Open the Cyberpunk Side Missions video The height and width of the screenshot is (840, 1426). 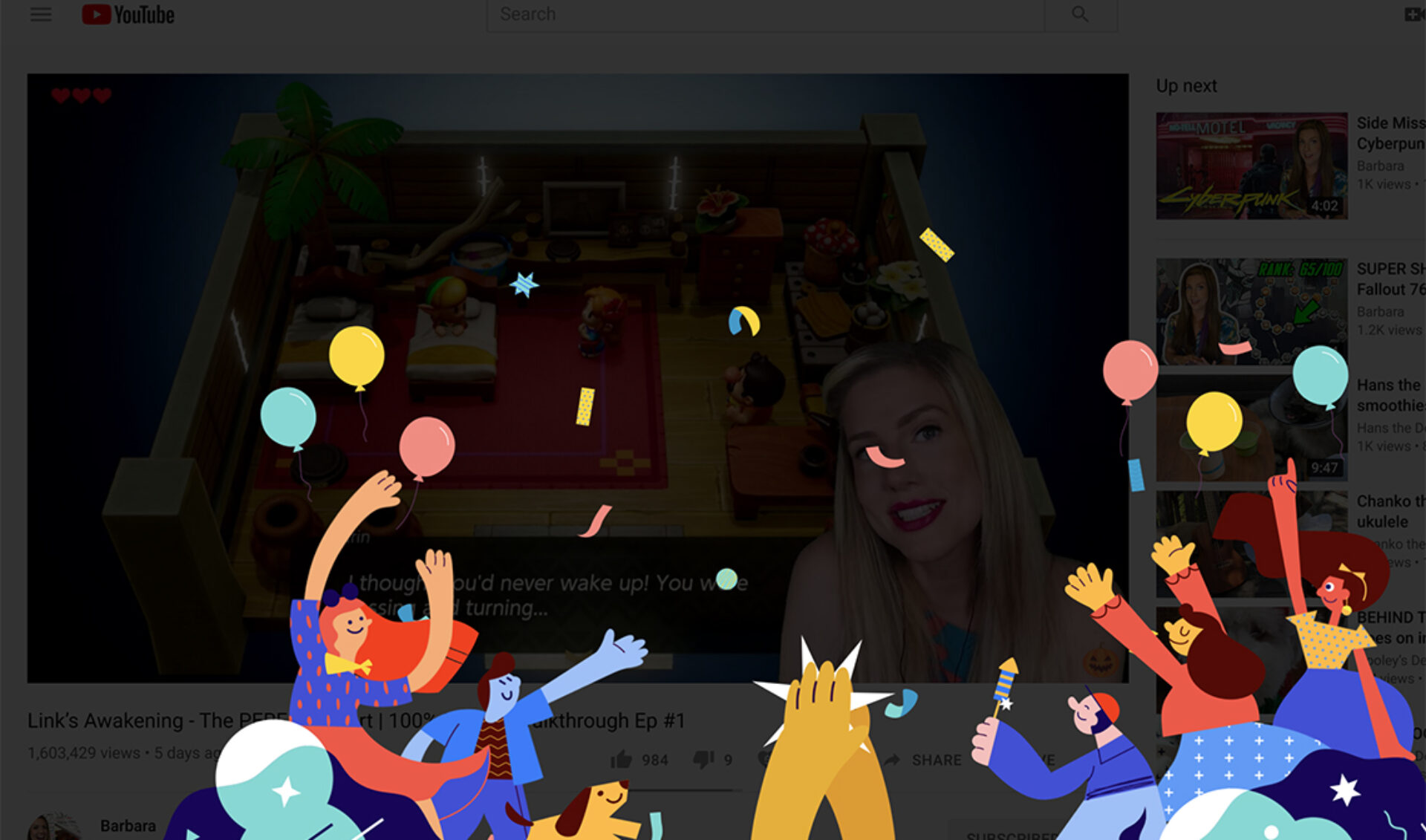point(1251,165)
